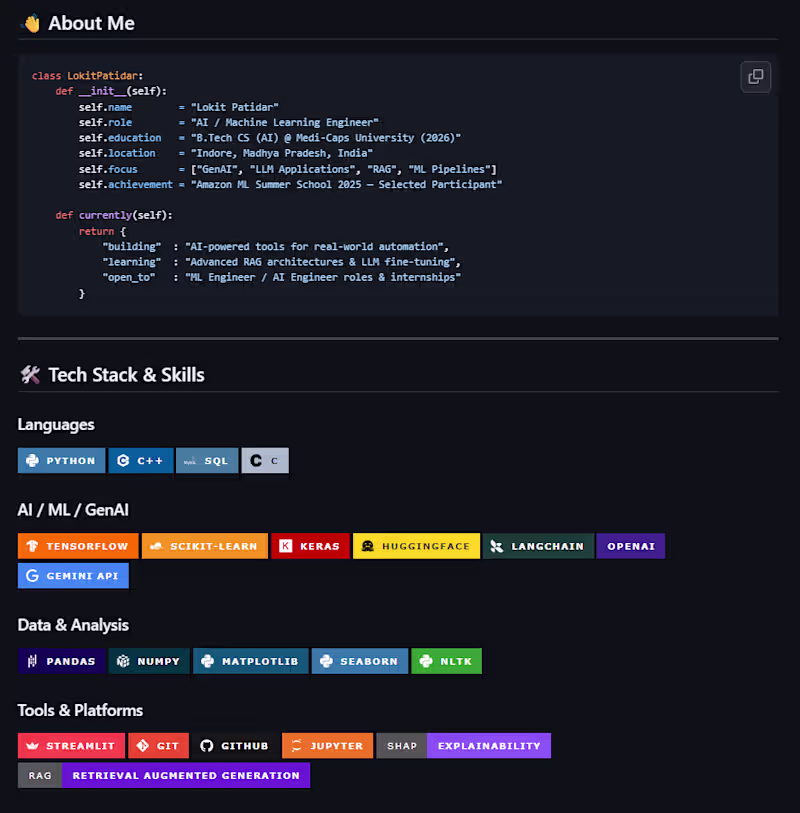This screenshot has width=800, height=813.
Task: Select the Seaborn badge
Action: click(x=359, y=661)
